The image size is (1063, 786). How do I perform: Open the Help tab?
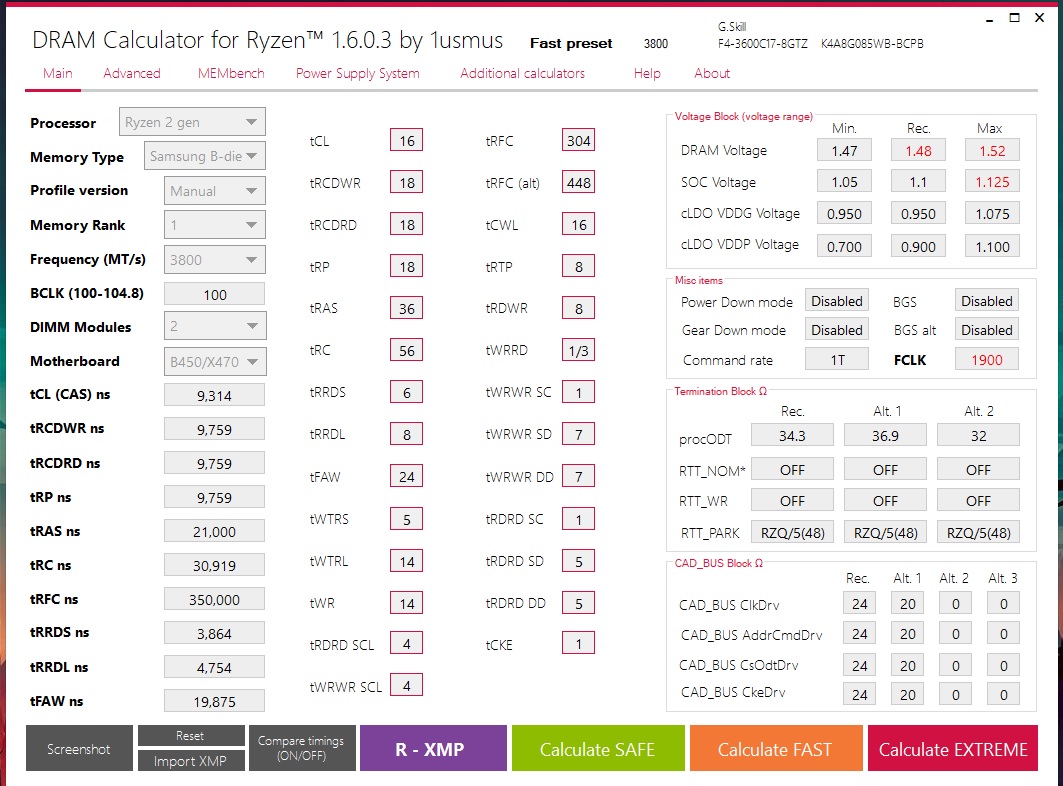647,73
